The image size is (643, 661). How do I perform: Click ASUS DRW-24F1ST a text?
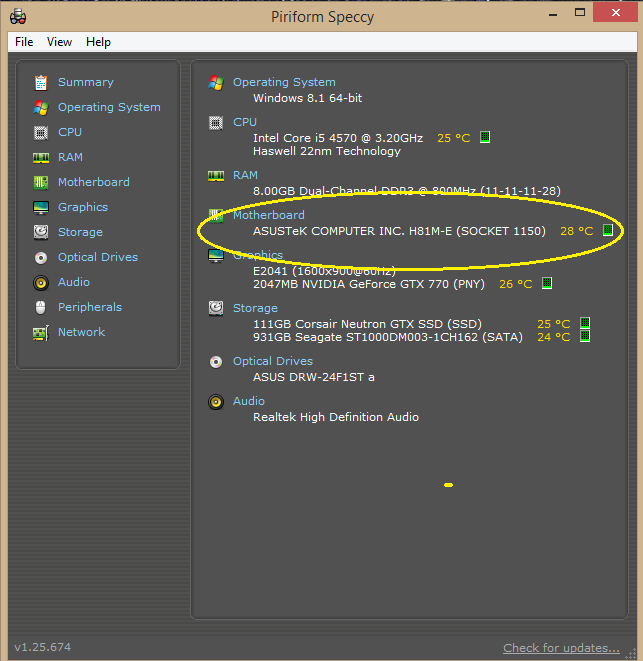point(314,377)
